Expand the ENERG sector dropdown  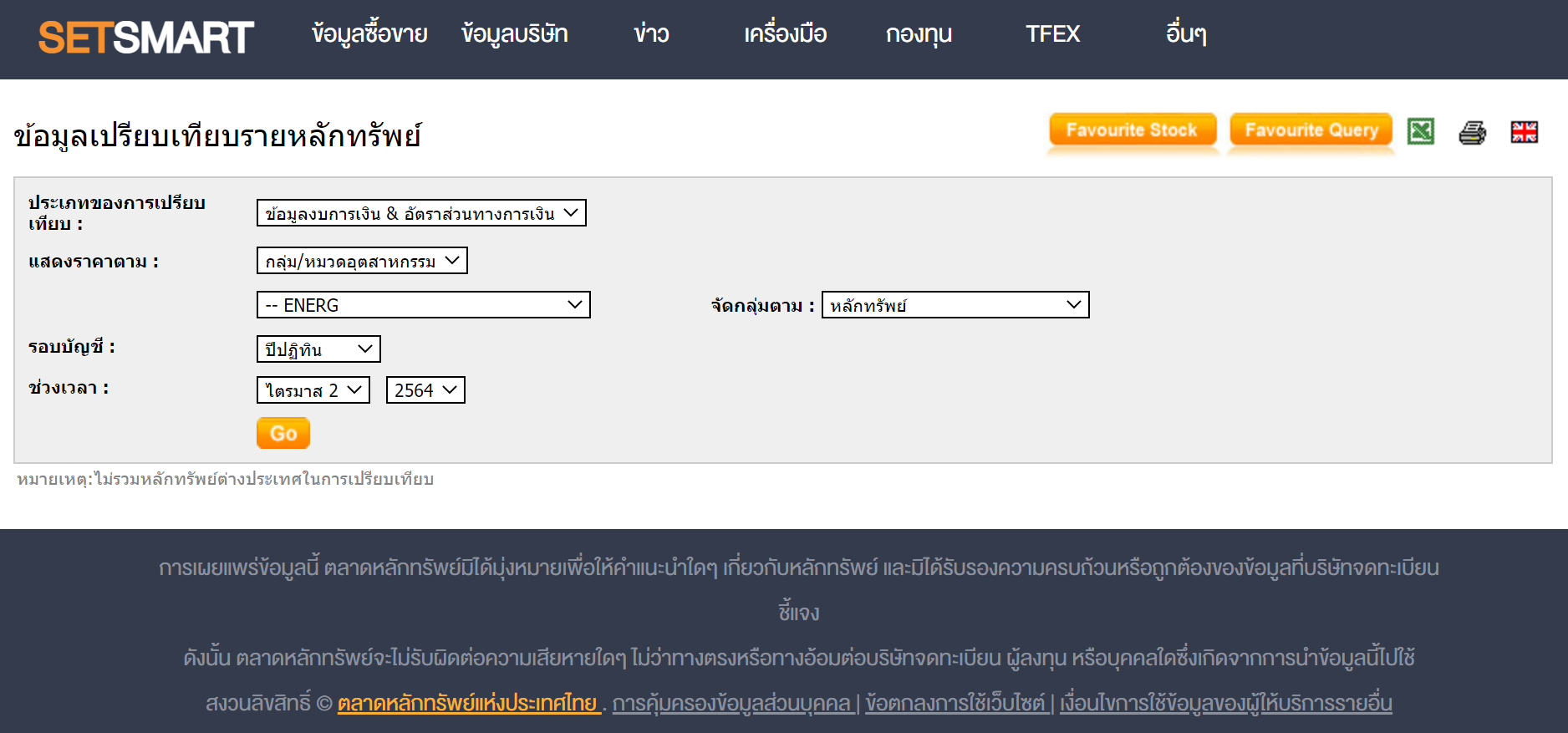pos(423,305)
